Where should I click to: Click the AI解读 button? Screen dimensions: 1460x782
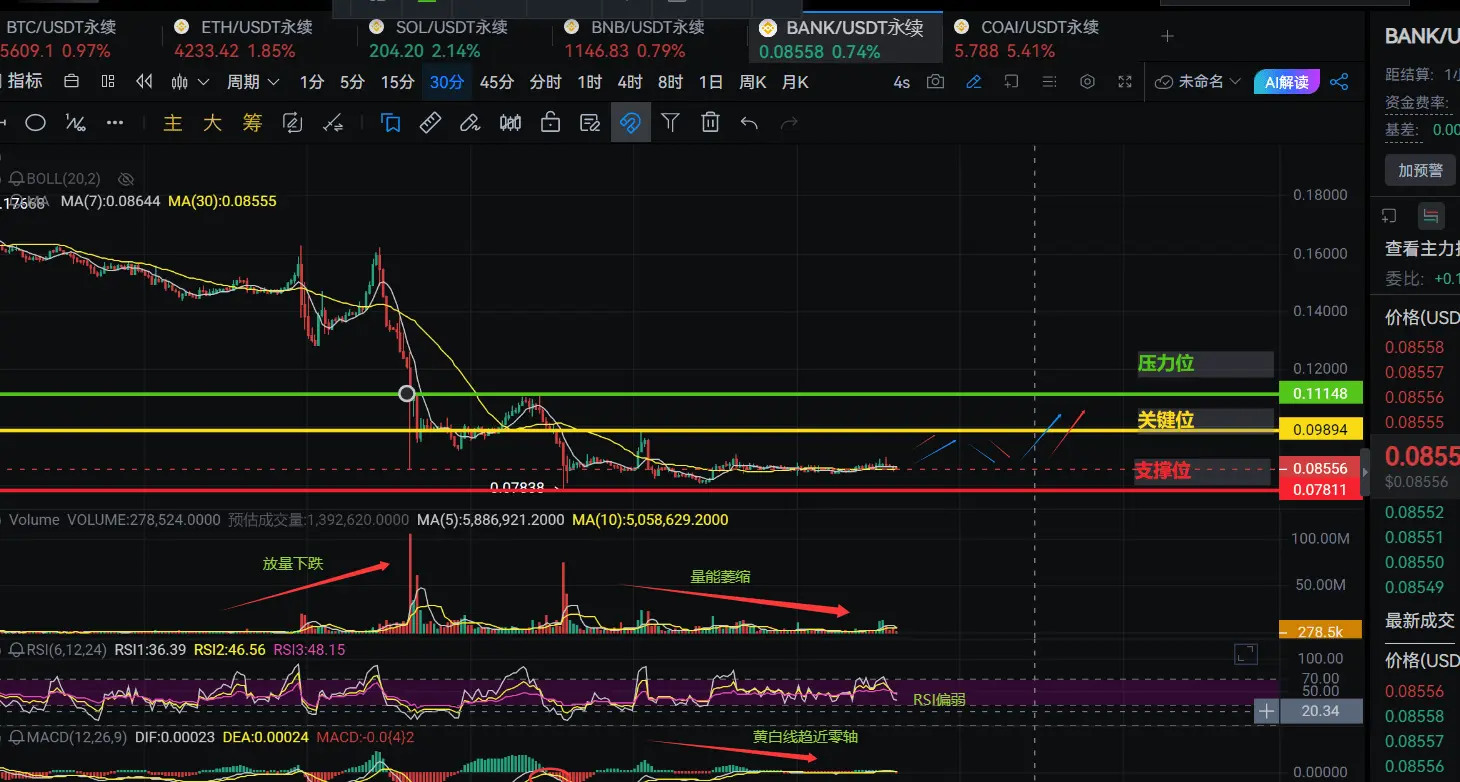[1287, 82]
